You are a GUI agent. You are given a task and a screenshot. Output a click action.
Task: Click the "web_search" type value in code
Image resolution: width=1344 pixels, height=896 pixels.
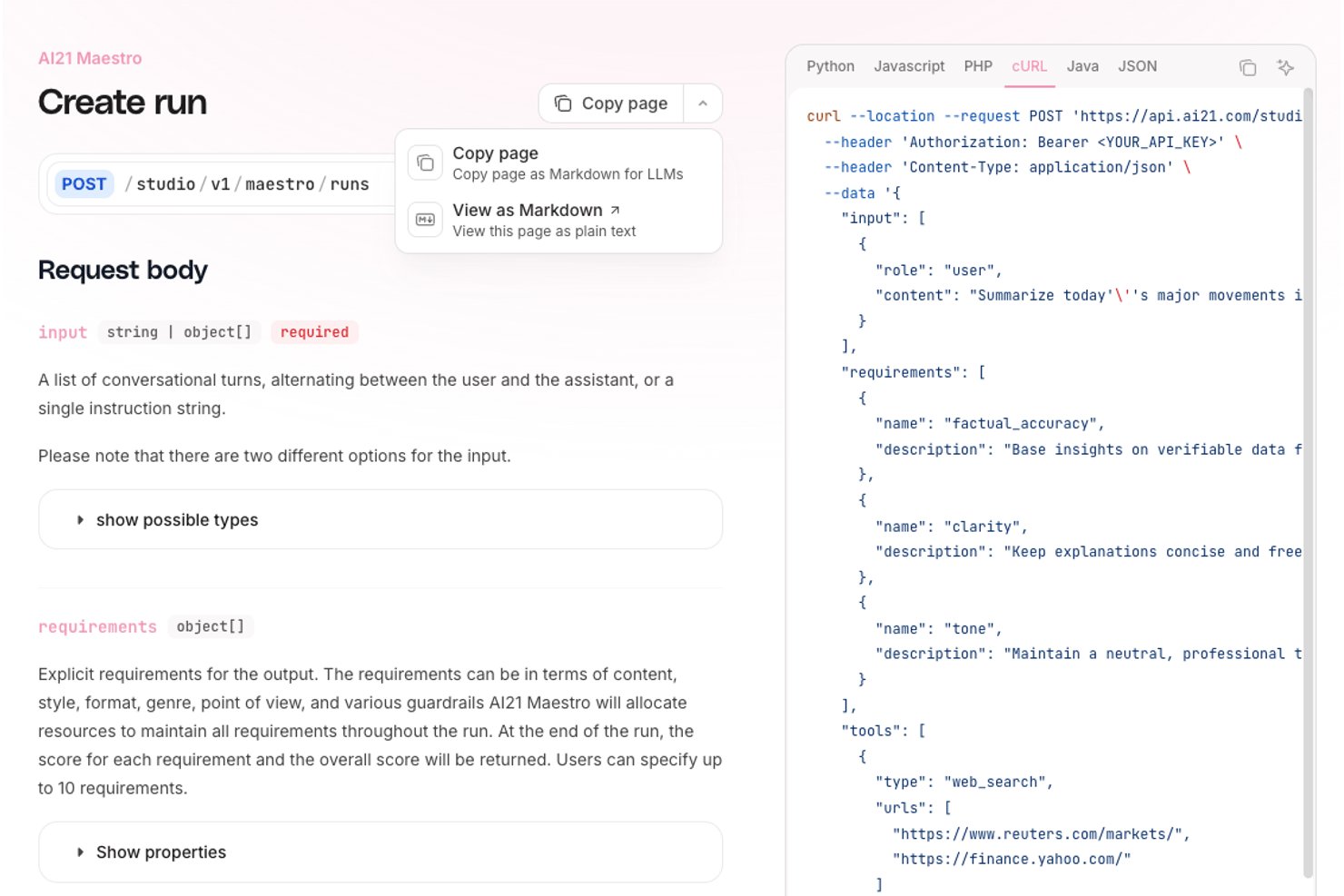click(x=997, y=783)
